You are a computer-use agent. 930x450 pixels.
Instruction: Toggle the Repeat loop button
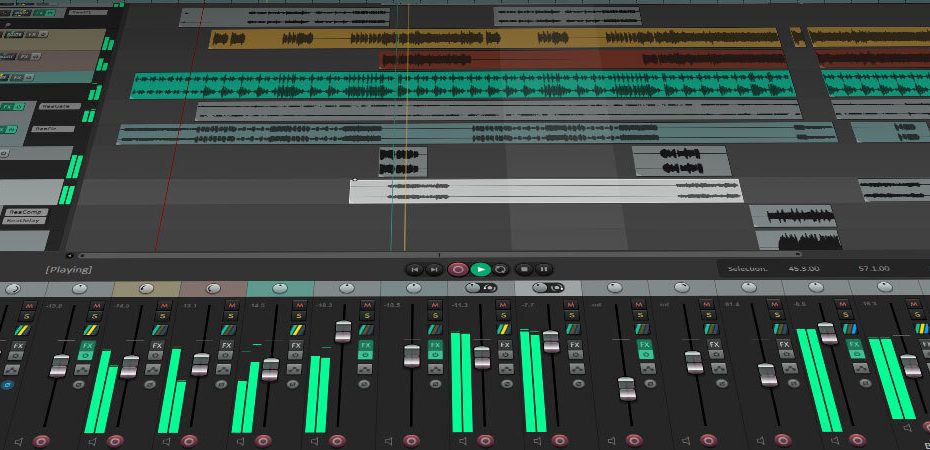(x=500, y=269)
